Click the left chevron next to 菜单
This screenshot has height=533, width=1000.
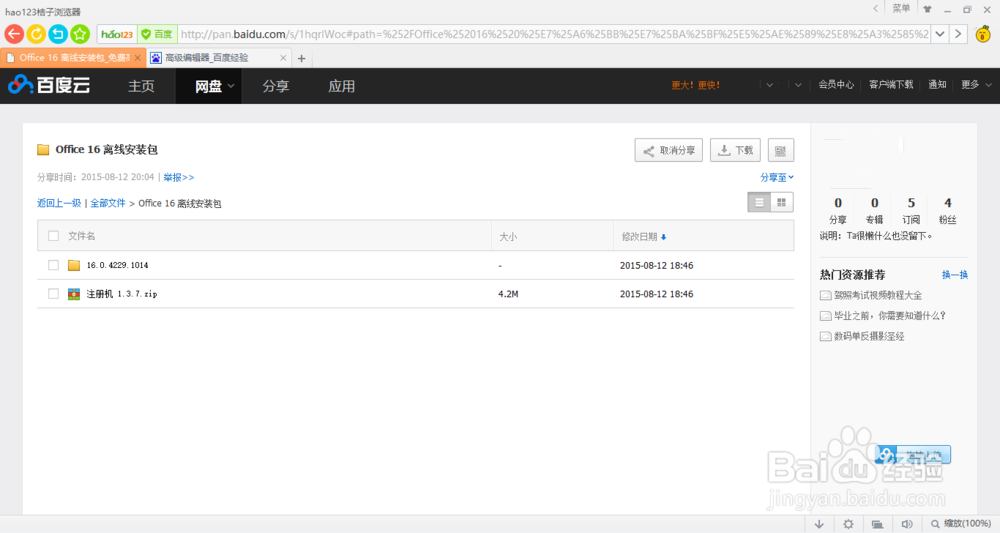click(876, 9)
